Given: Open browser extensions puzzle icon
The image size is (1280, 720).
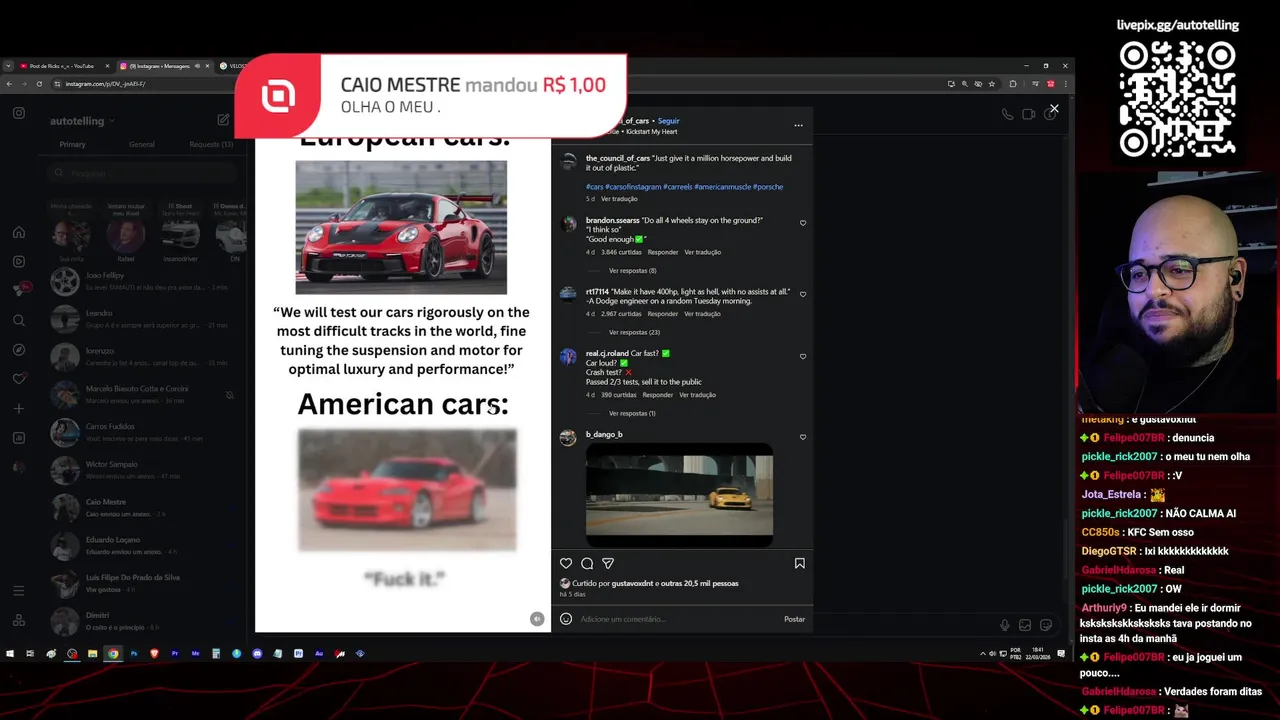Looking at the screenshot, I should pos(1013,84).
